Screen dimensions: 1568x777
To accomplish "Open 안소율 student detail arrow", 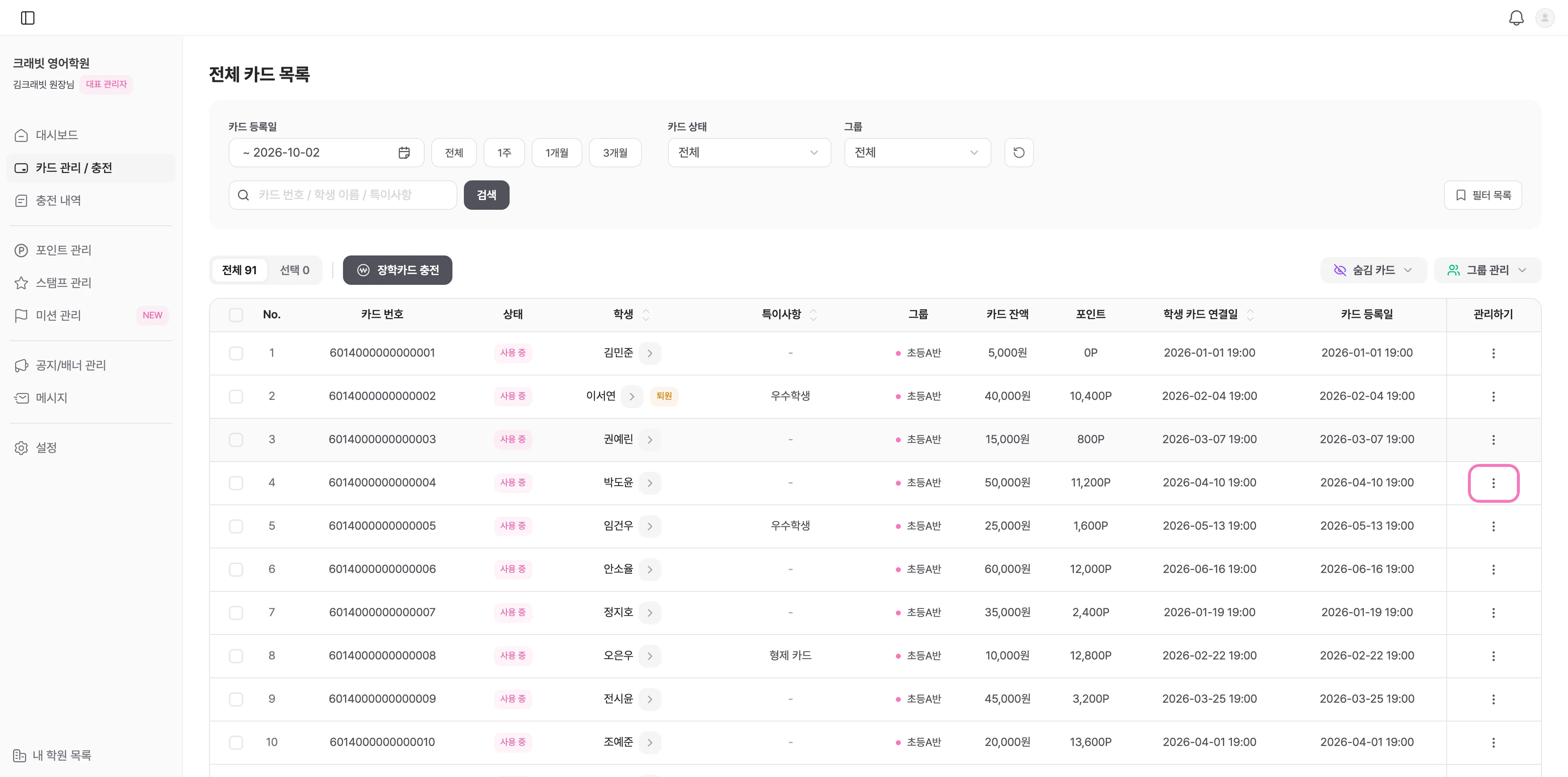I will pyautogui.click(x=650, y=570).
